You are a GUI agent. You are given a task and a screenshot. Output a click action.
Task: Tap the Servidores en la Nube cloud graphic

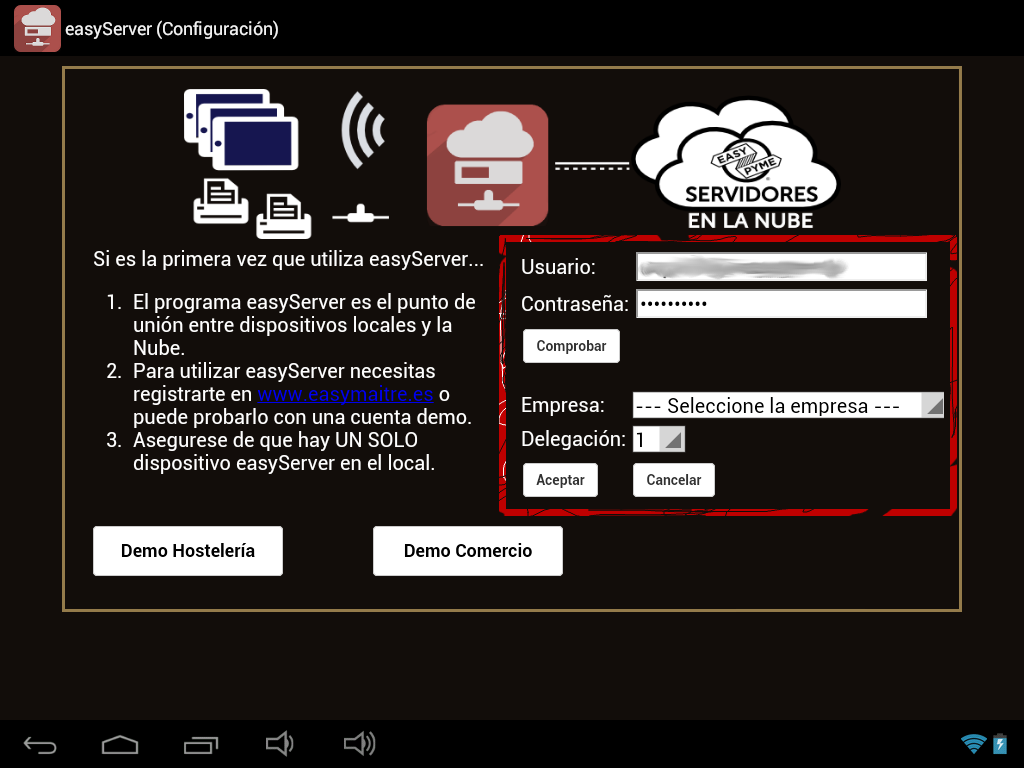pyautogui.click(x=736, y=164)
